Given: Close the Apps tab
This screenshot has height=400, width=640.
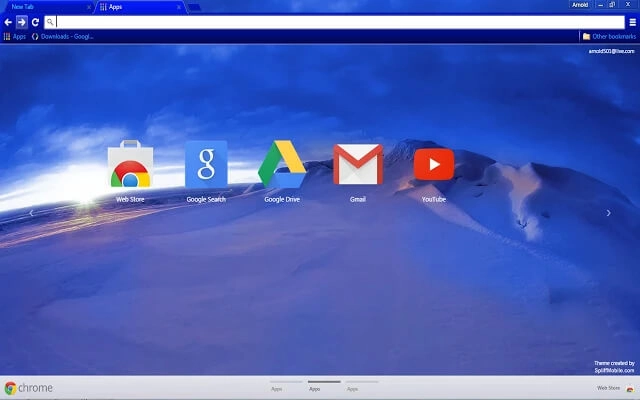Looking at the screenshot, I should pyautogui.click(x=179, y=7).
